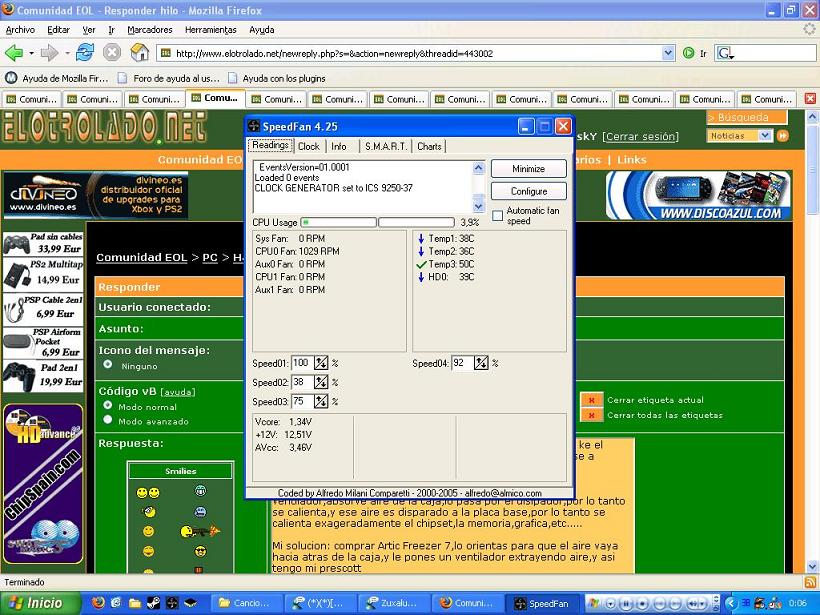Click the Speed02 up/down spinner
Image resolution: width=820 pixels, height=615 pixels.
[321, 382]
